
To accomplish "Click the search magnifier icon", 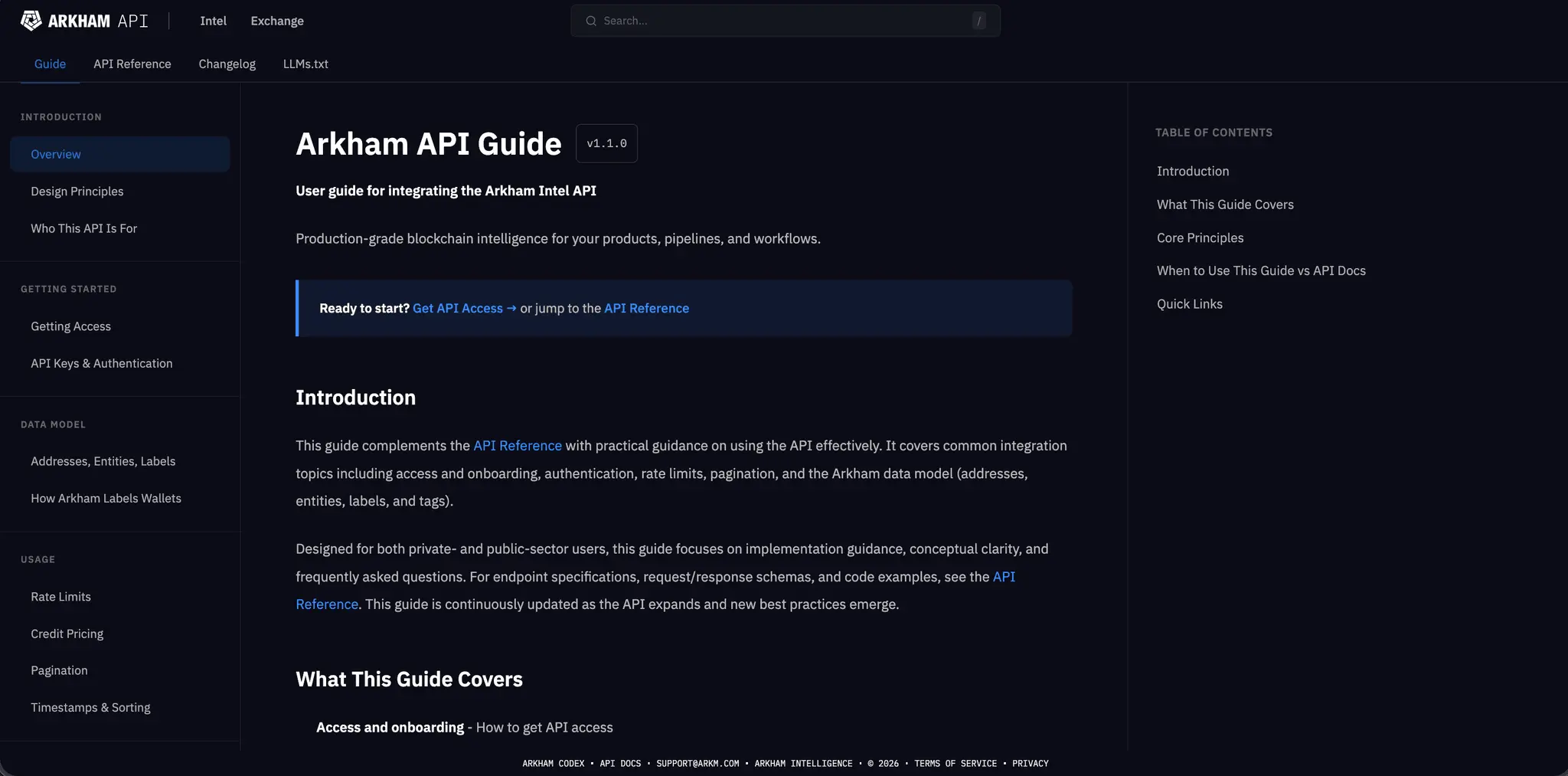I will [591, 21].
